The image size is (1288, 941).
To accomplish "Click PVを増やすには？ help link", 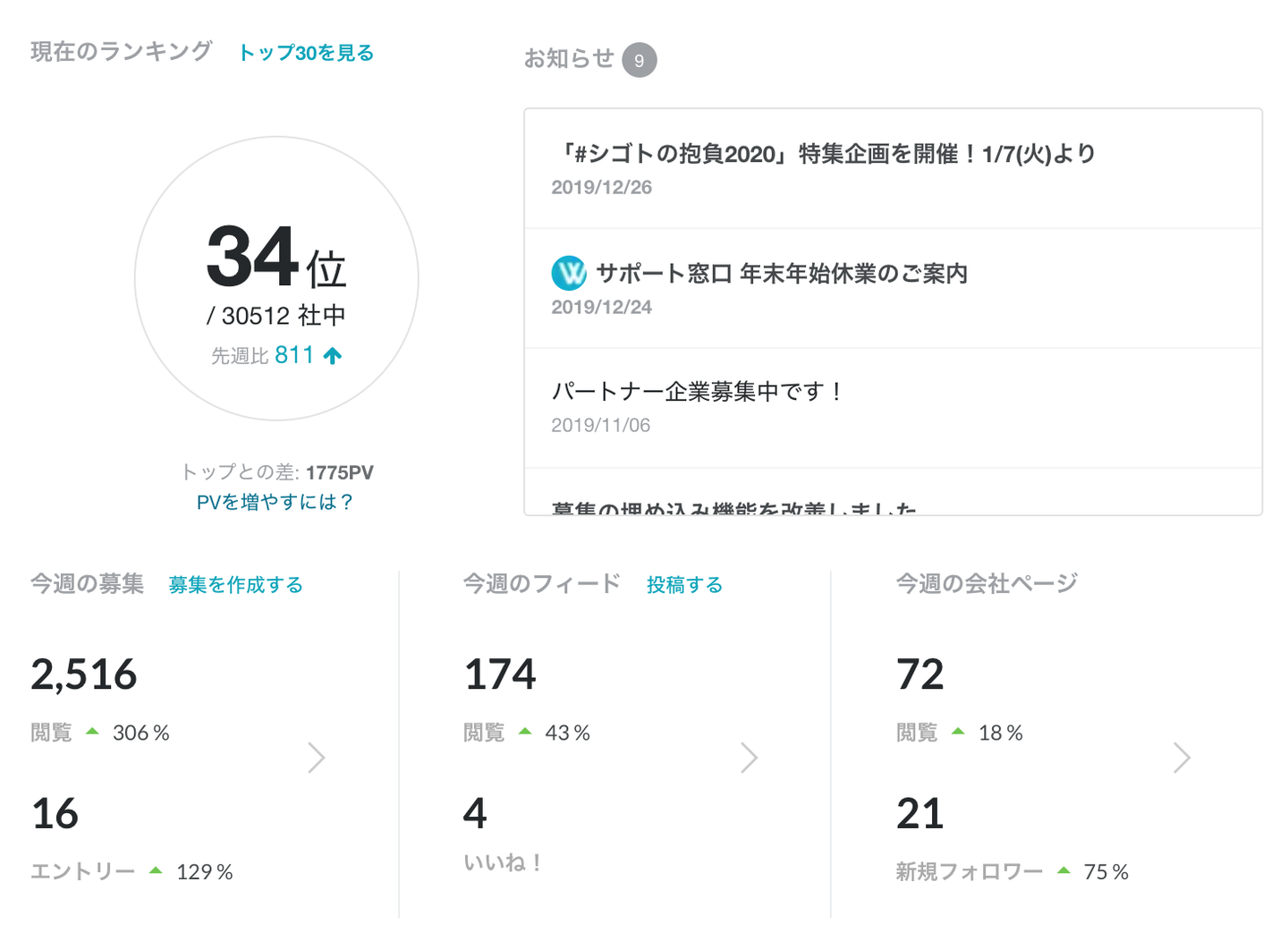I will pos(275,502).
